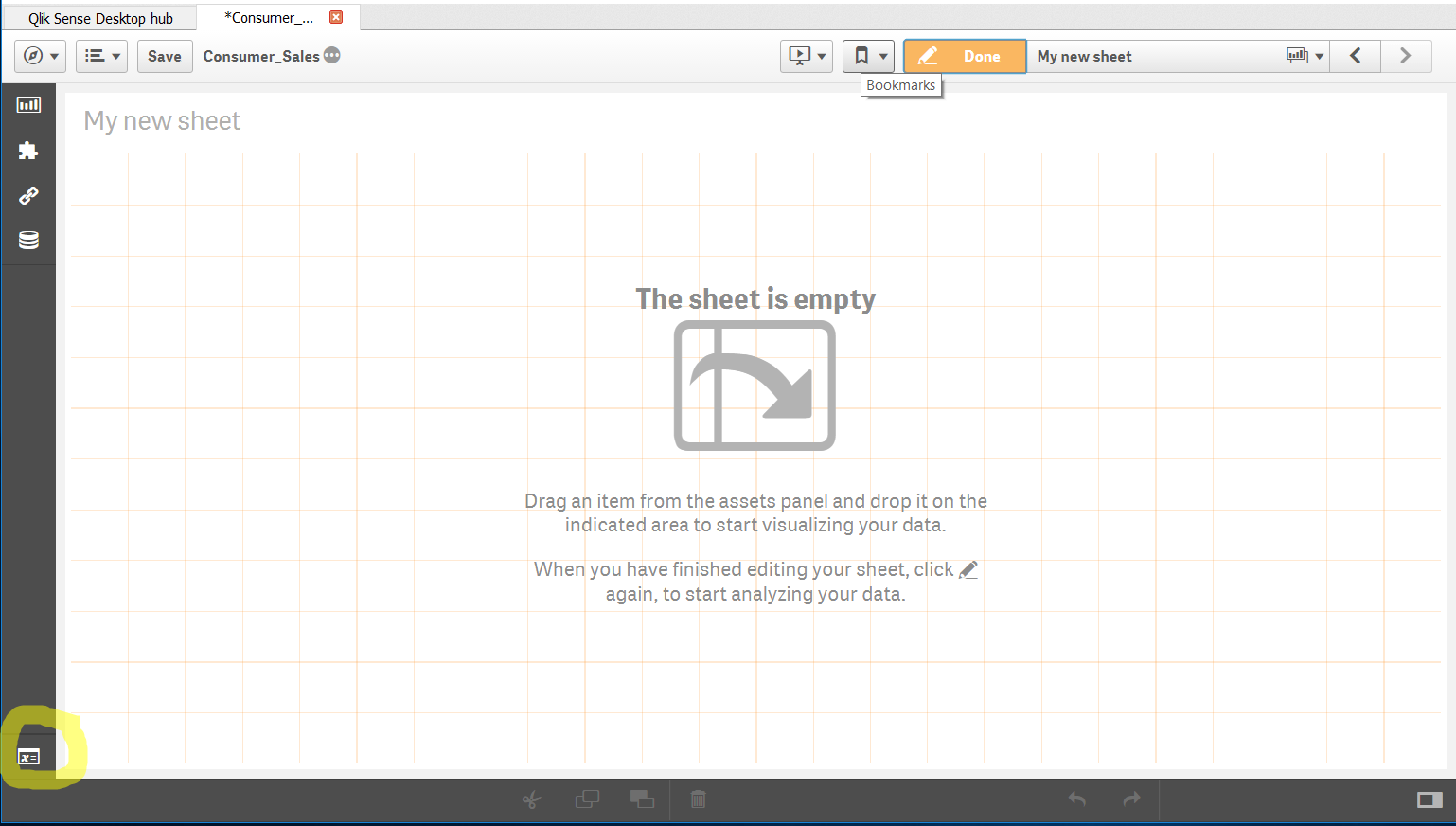Screen dimensions: 1456x826
Task: Edit the 'My new sheet' title
Action: pos(162,121)
